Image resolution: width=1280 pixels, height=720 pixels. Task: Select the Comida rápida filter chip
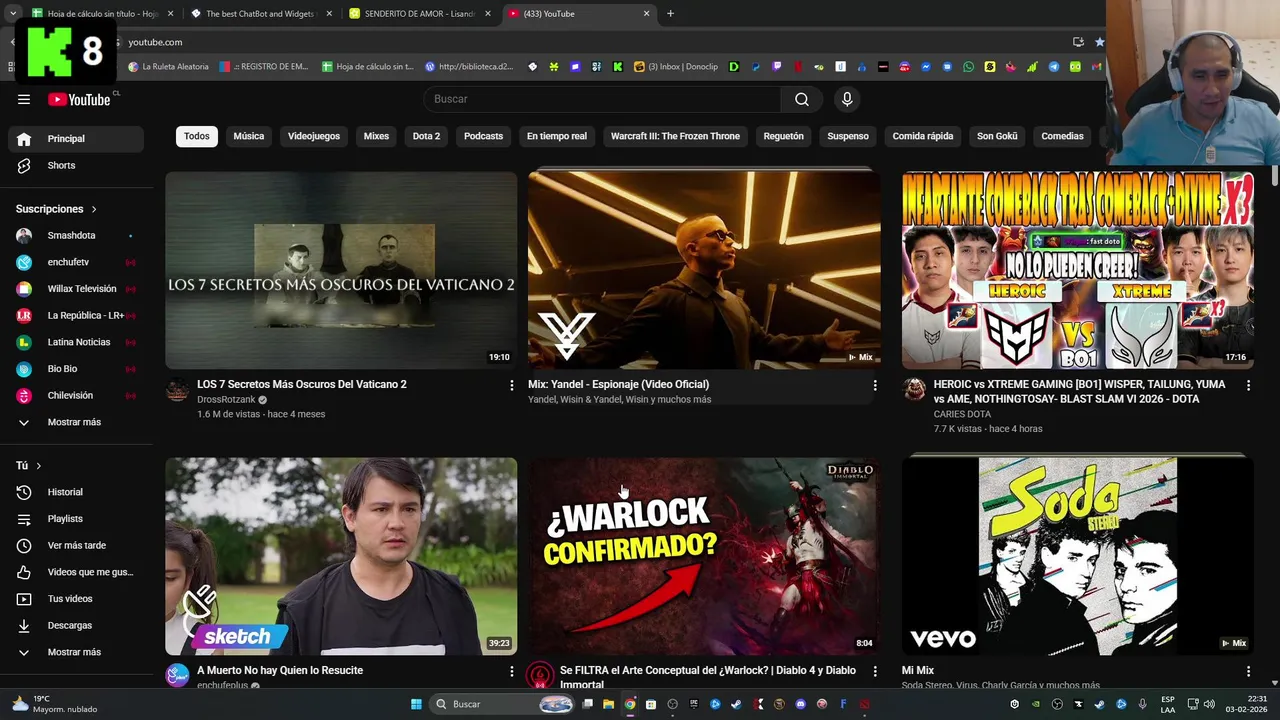coord(923,136)
